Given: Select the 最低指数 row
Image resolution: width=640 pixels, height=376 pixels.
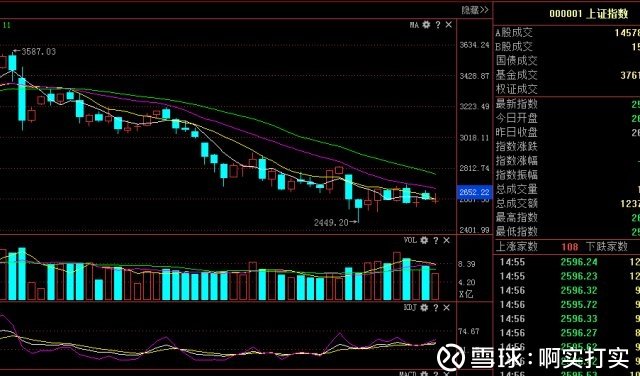Looking at the screenshot, I should click(x=567, y=231).
